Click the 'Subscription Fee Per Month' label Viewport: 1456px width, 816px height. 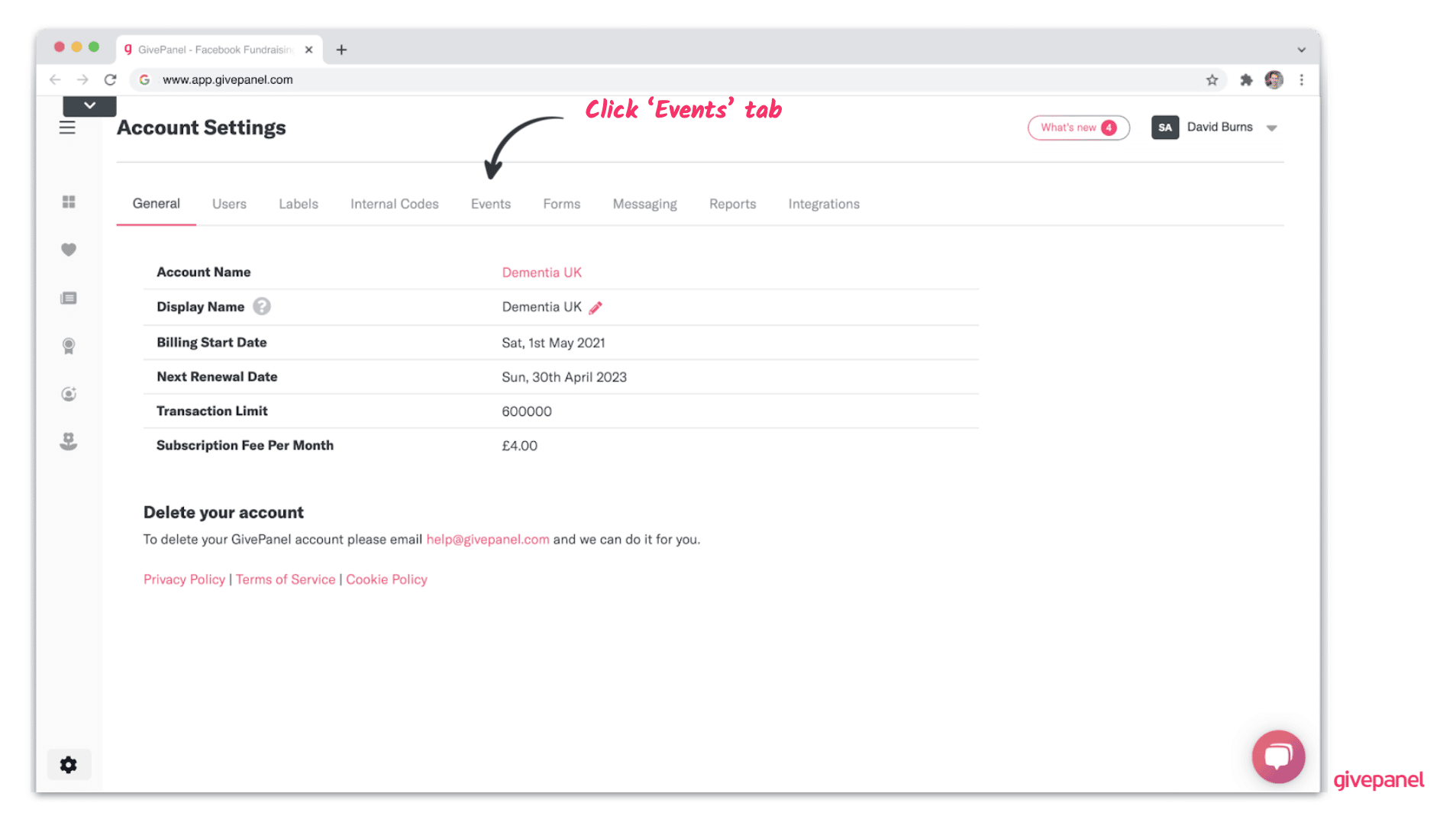coord(244,446)
